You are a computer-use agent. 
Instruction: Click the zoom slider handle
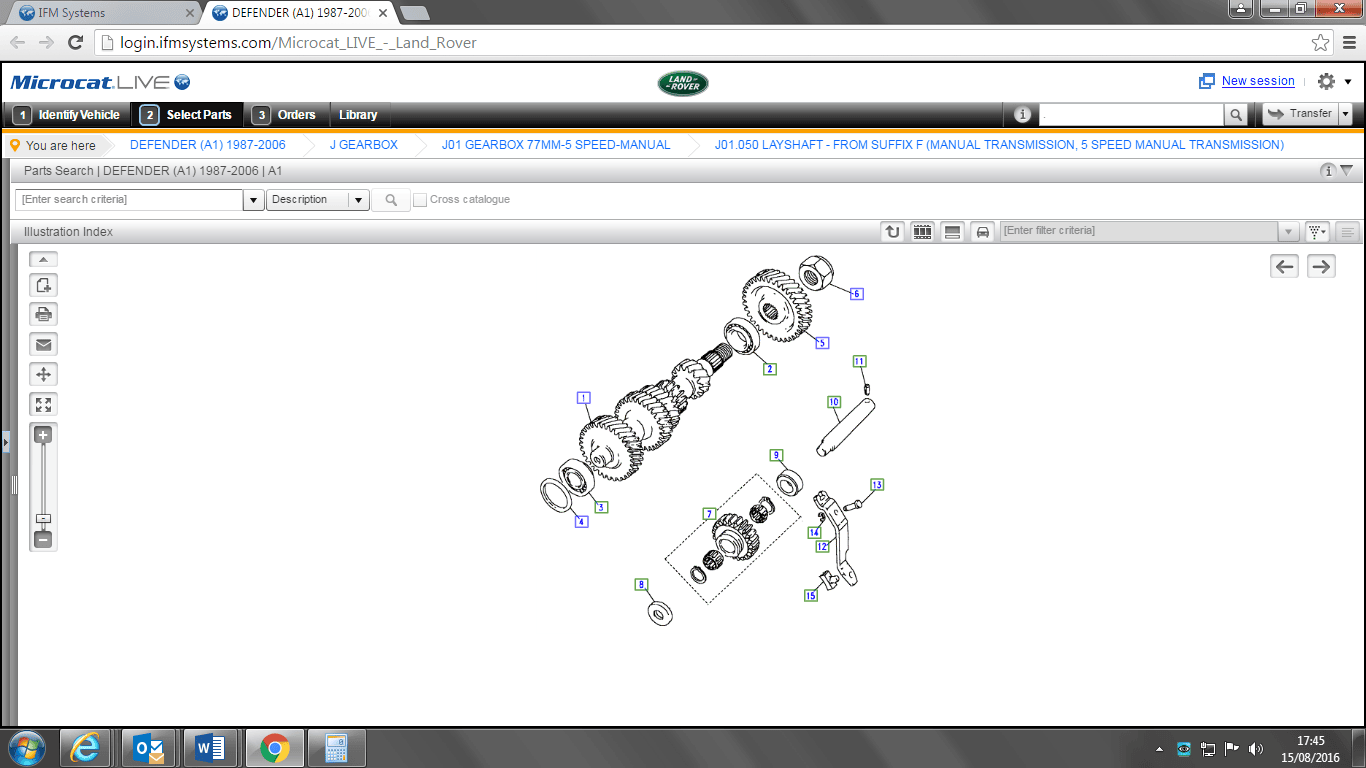pos(43,519)
